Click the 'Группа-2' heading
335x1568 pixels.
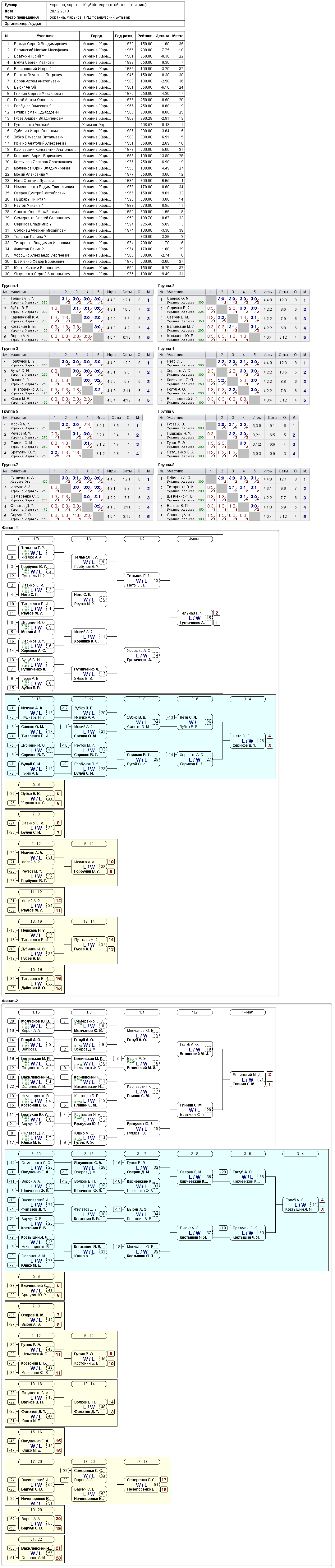pyautogui.click(x=166, y=285)
